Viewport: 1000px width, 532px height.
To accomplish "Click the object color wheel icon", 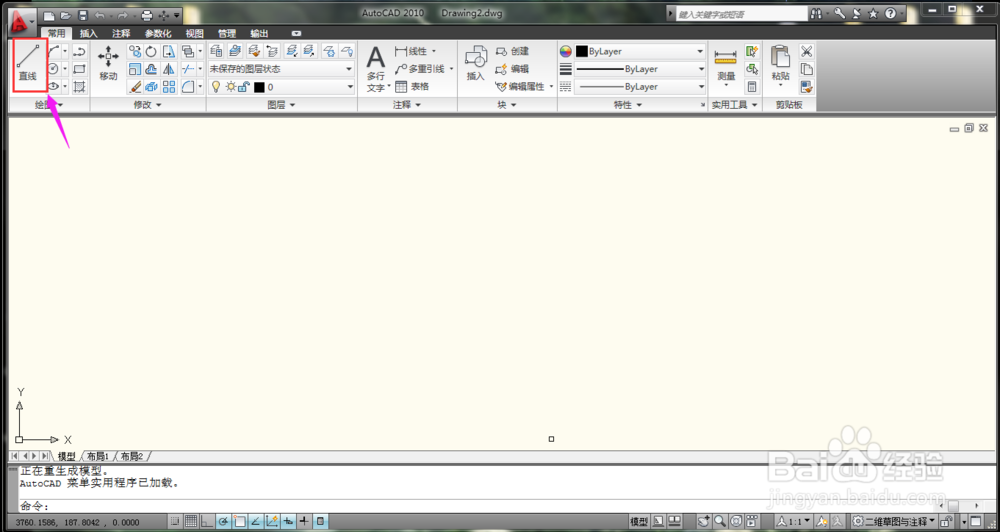I will (566, 51).
